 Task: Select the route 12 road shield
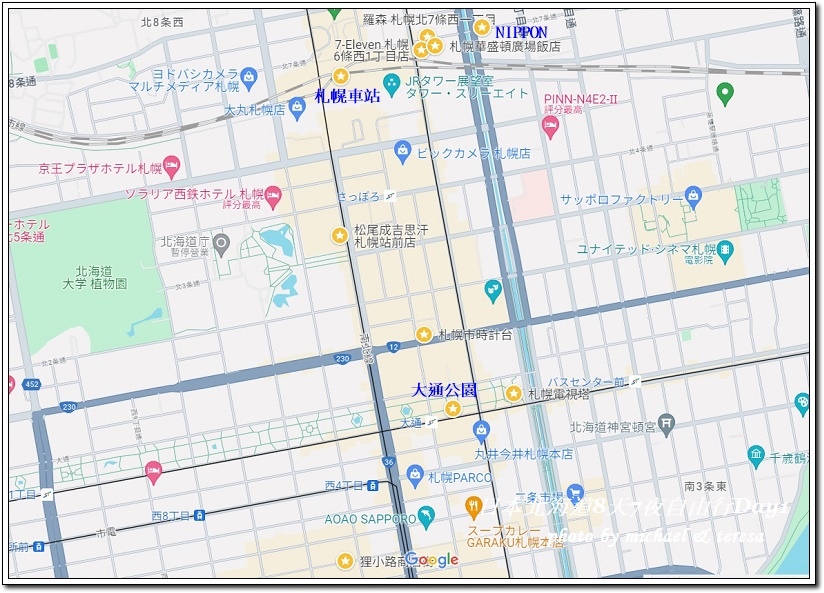click(393, 346)
